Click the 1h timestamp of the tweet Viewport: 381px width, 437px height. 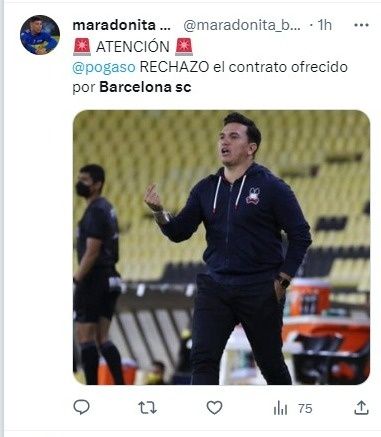click(x=324, y=25)
